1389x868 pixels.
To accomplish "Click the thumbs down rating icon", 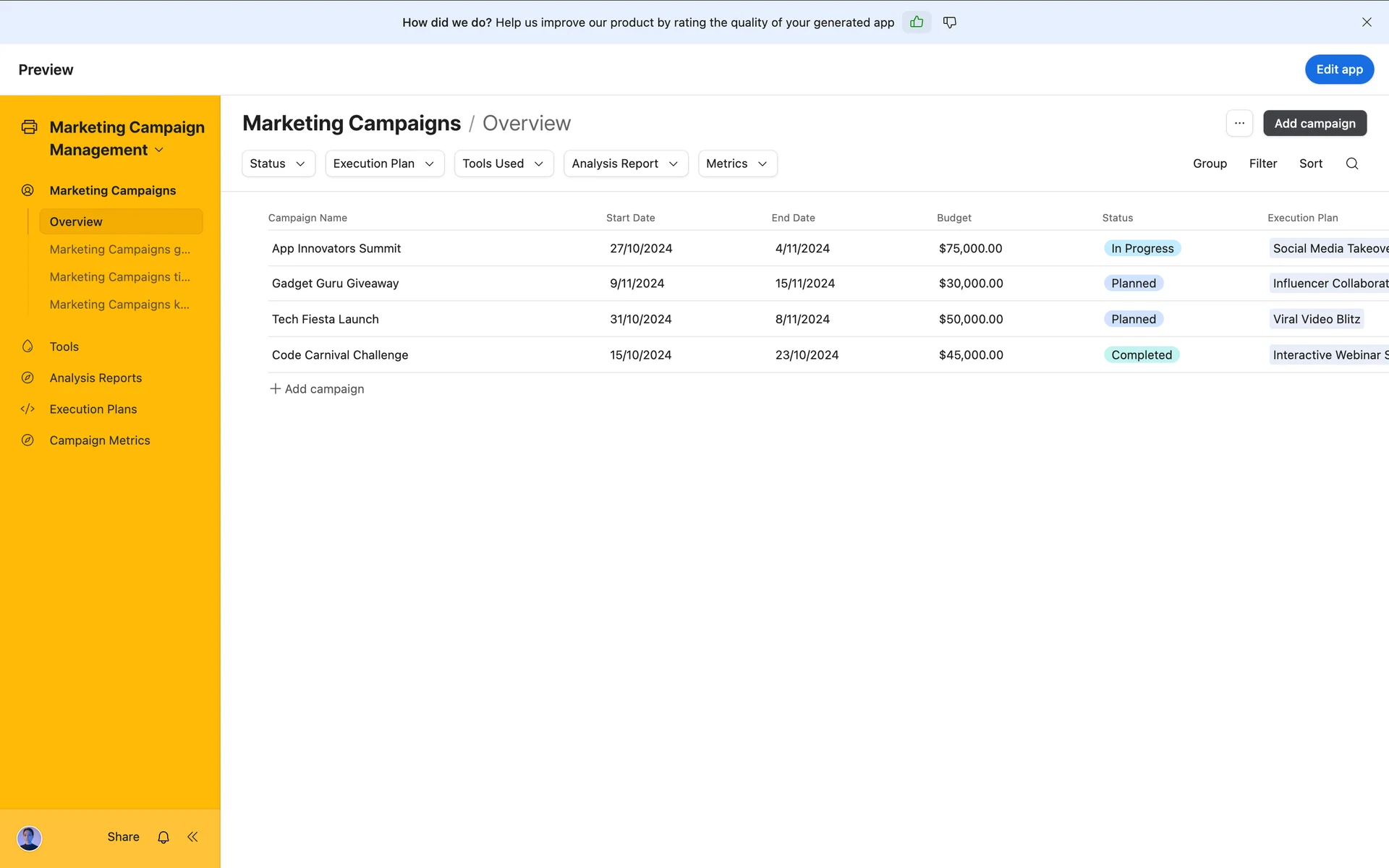I will [x=950, y=22].
